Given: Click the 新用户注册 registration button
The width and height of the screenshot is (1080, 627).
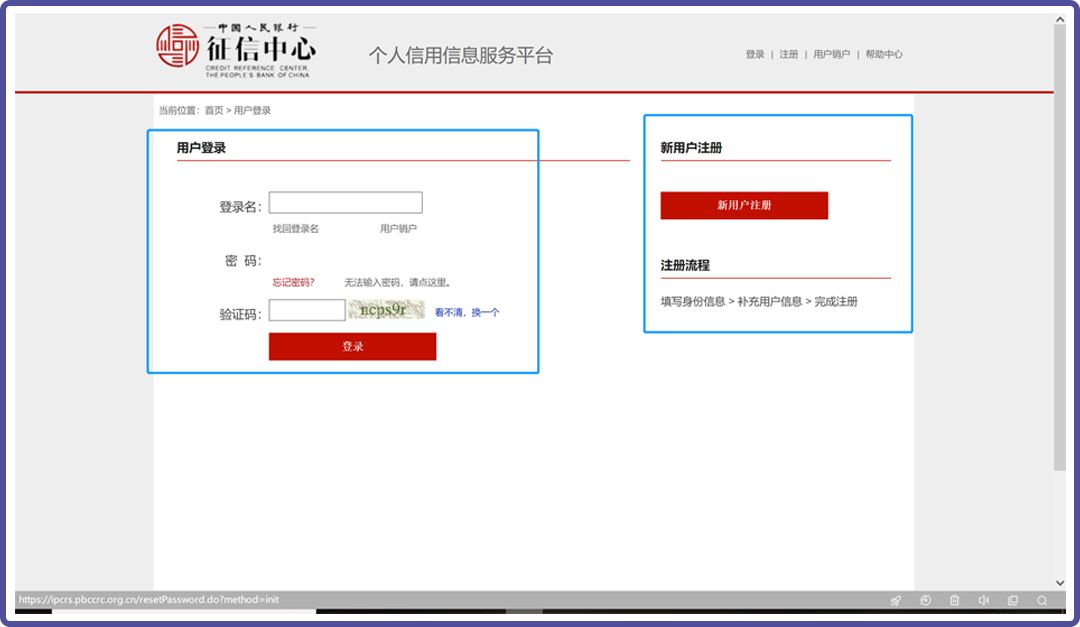Looking at the screenshot, I should (x=744, y=205).
